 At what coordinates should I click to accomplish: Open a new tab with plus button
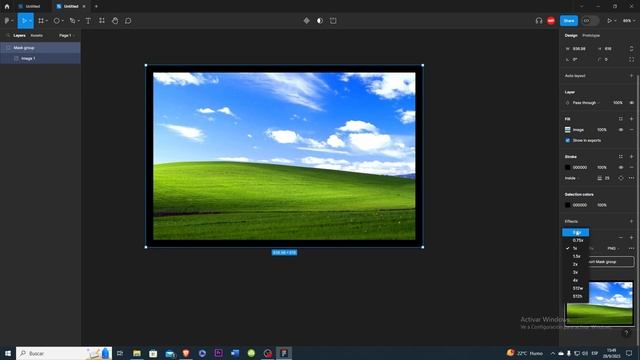coord(96,7)
